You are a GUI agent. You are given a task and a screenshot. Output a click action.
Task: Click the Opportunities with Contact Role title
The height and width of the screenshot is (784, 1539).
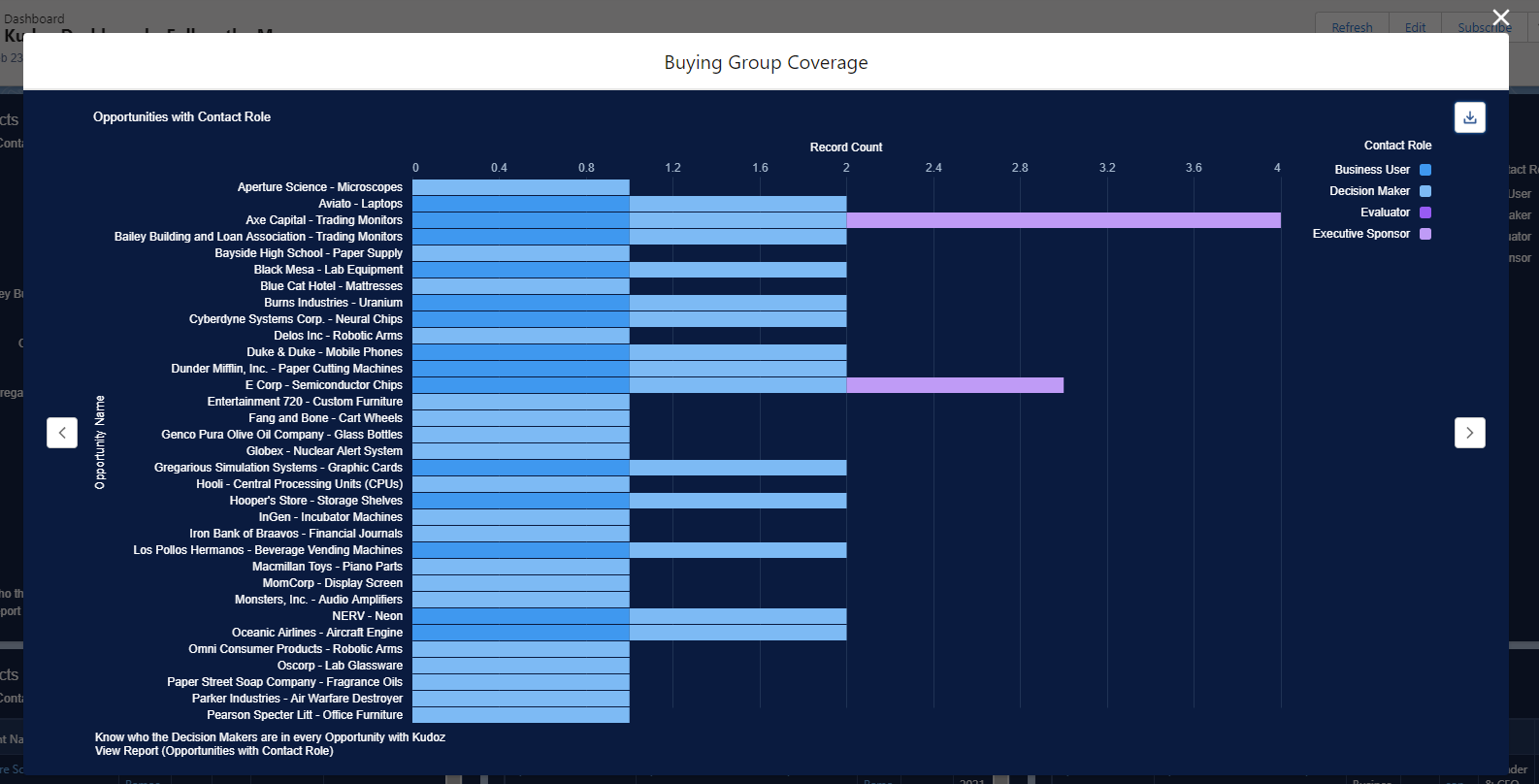click(x=181, y=116)
